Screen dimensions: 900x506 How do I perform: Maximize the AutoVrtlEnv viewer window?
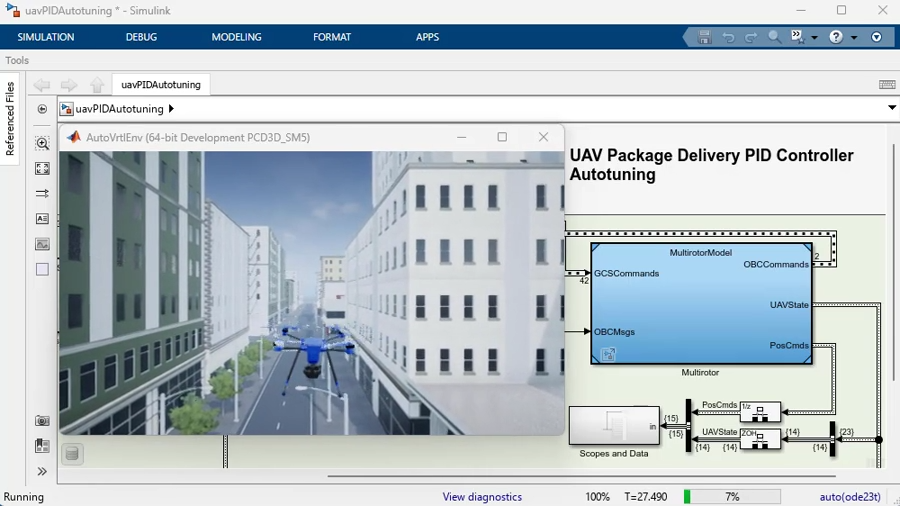coord(502,137)
